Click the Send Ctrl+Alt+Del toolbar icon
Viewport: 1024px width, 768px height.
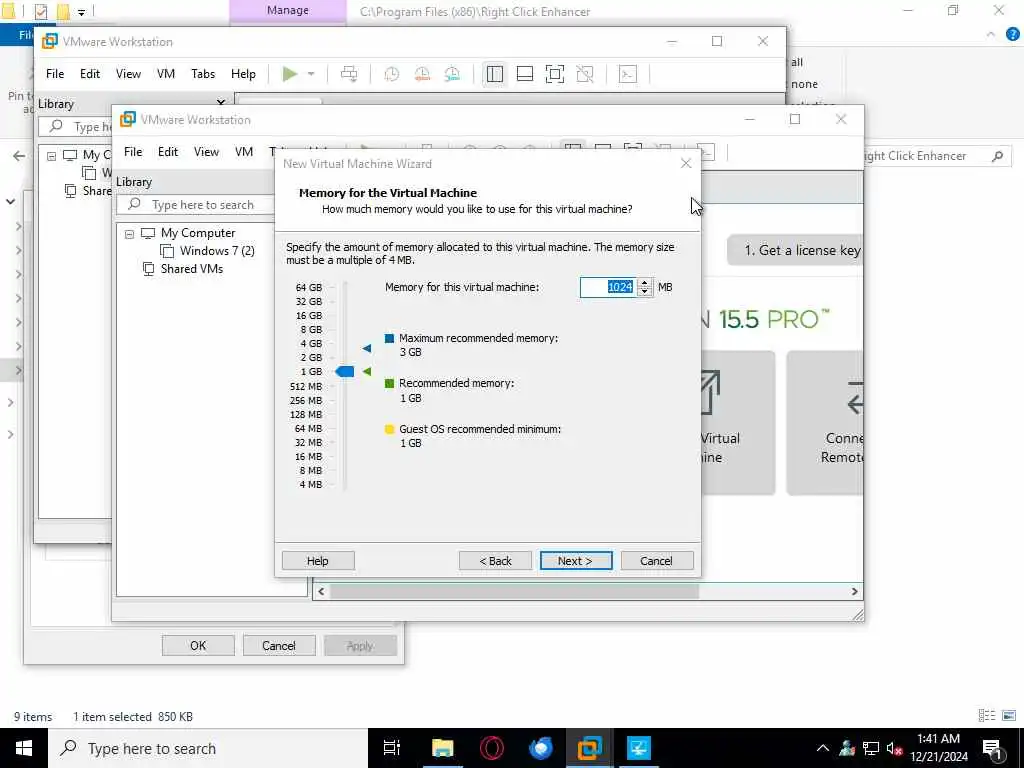pyautogui.click(x=349, y=74)
